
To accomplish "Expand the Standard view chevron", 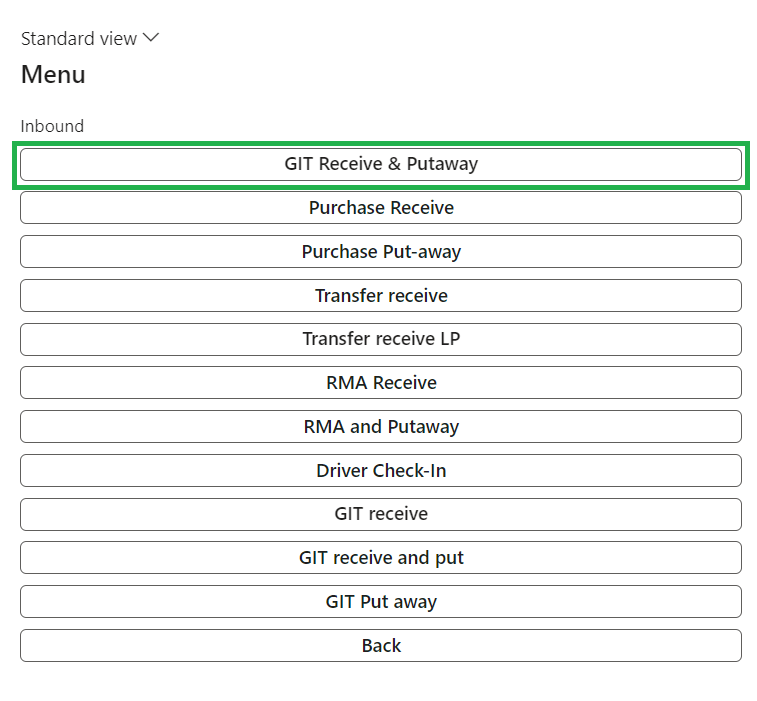I will pos(151,38).
